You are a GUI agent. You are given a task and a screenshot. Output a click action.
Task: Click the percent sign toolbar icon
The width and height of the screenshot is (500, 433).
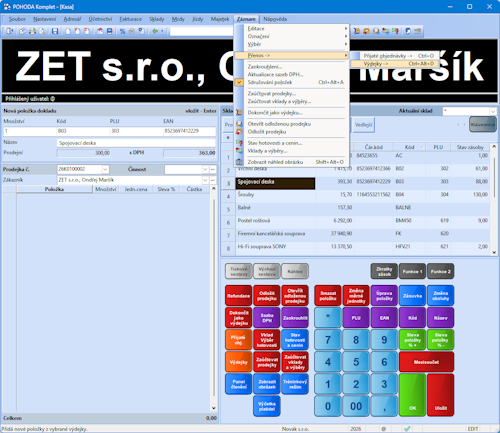(122, 31)
